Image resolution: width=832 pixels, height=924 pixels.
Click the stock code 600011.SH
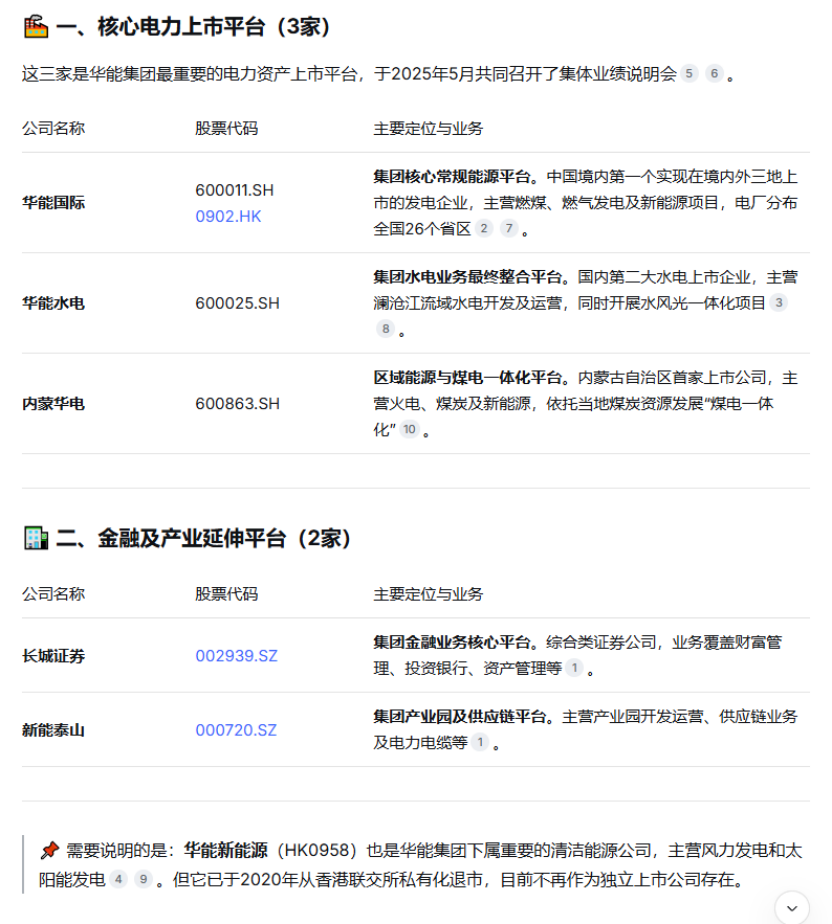(235, 190)
